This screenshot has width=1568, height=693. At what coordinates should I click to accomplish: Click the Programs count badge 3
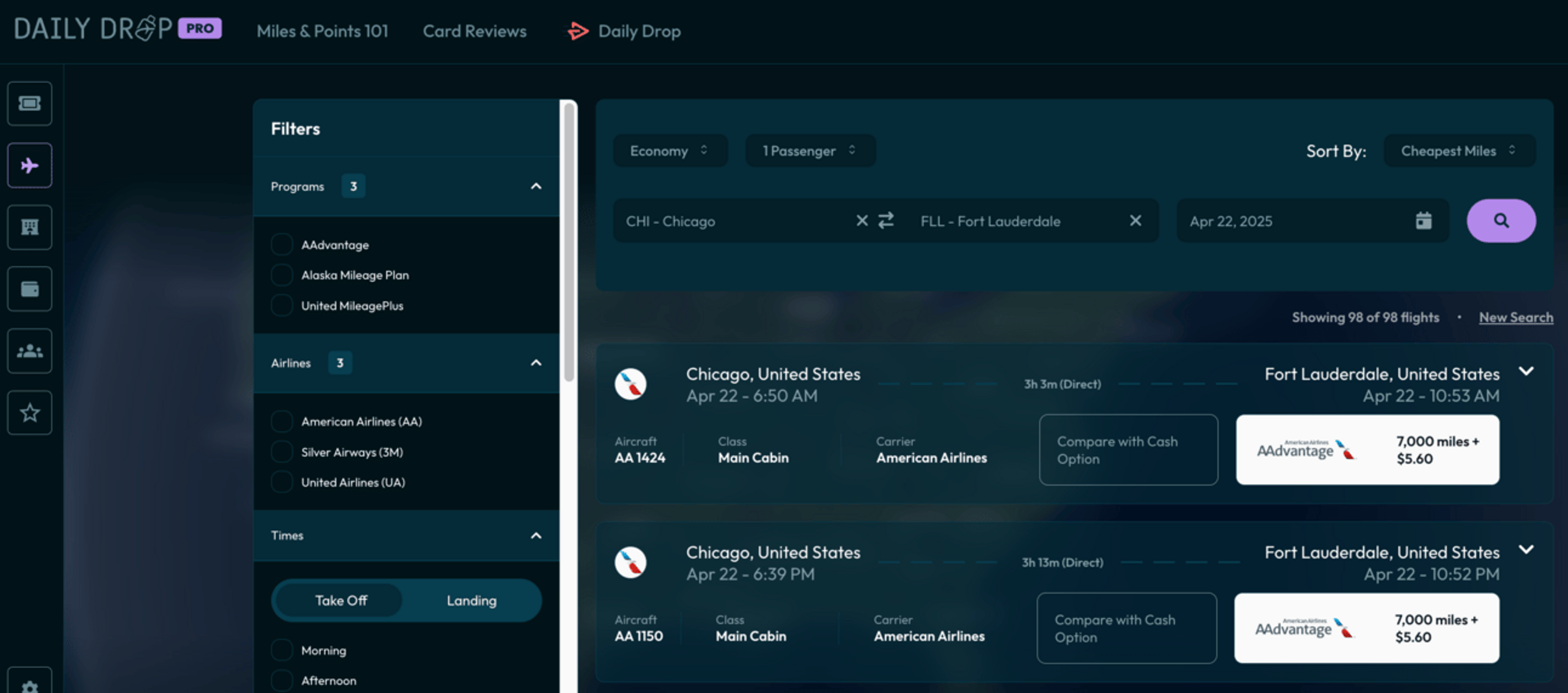tap(353, 186)
